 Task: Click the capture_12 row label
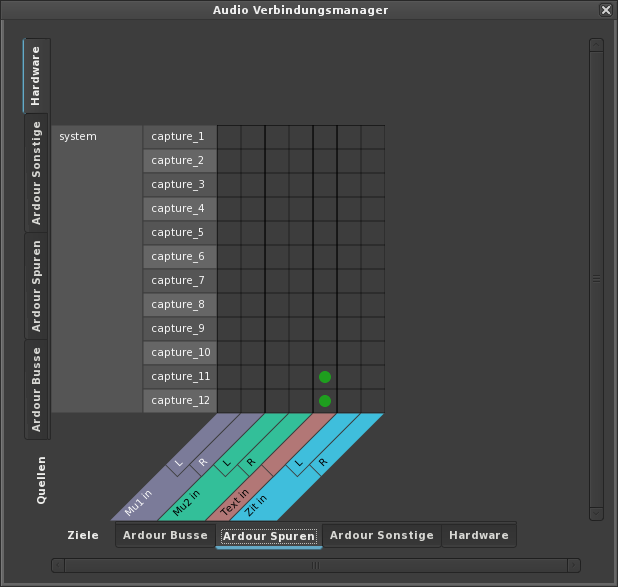[x=180, y=401]
